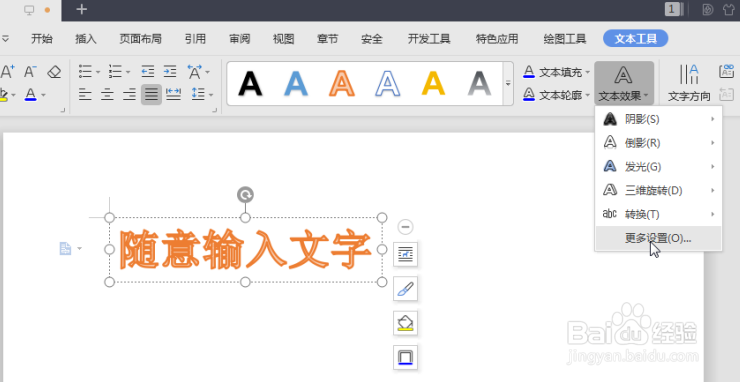The height and width of the screenshot is (382, 740).
Task: Choose black fill WordArt style
Action: 250,84
